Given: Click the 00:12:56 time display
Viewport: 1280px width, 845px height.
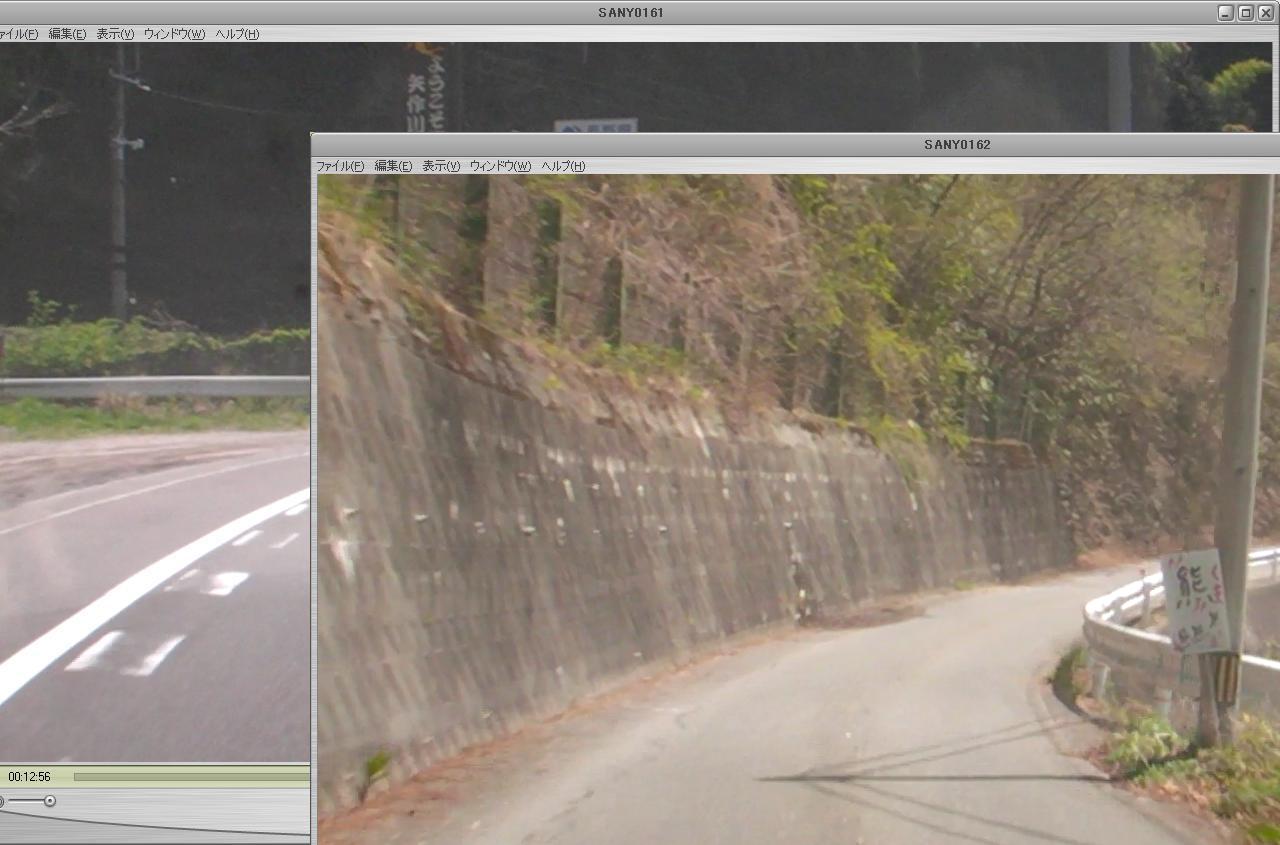Looking at the screenshot, I should click(x=29, y=776).
